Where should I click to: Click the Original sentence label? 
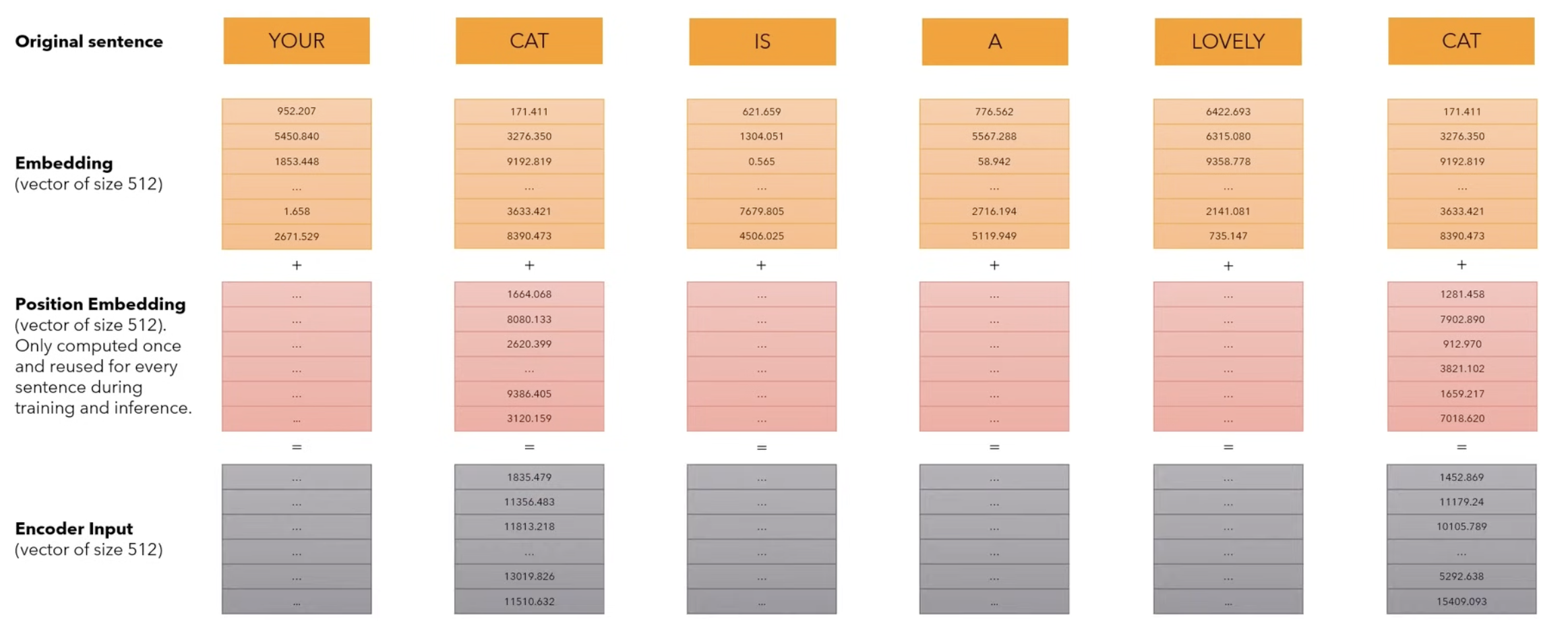89,42
